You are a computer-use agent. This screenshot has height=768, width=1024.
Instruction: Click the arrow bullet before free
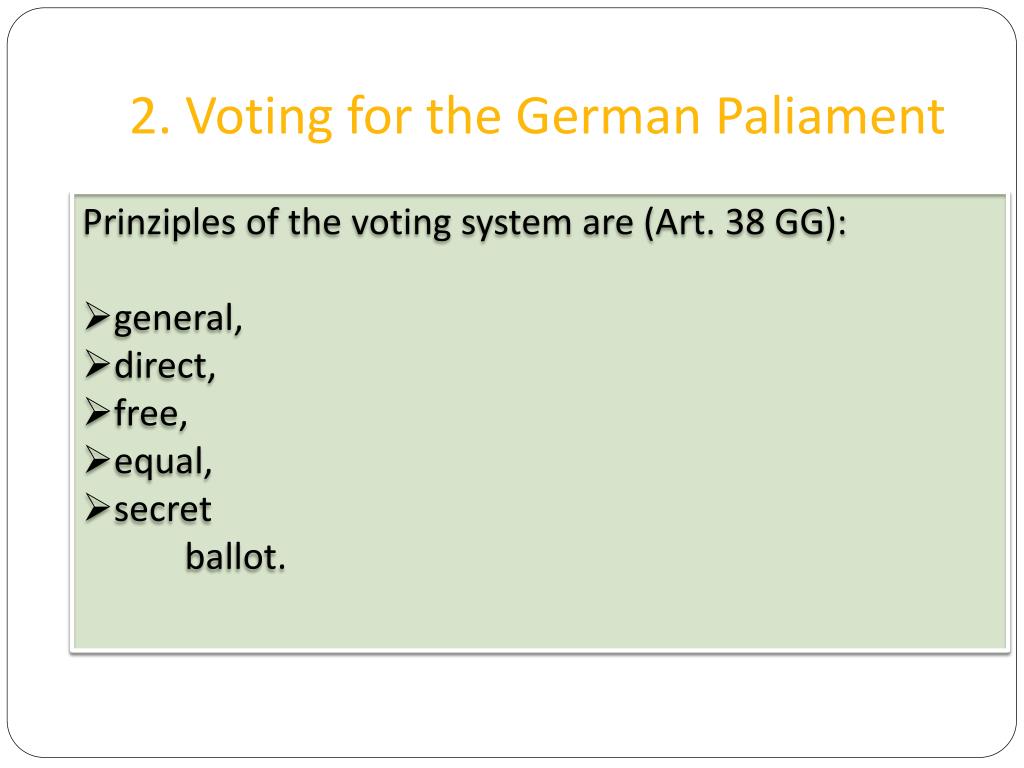coord(97,412)
